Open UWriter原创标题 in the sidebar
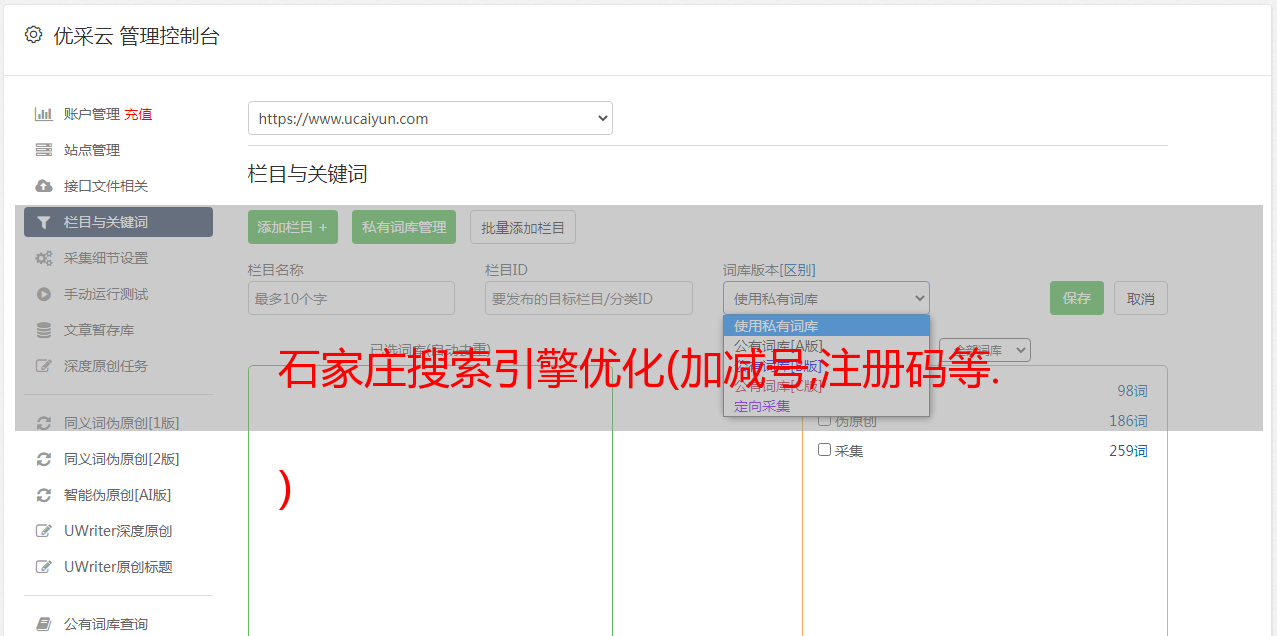Viewport: 1277px width, 636px height. click(118, 567)
